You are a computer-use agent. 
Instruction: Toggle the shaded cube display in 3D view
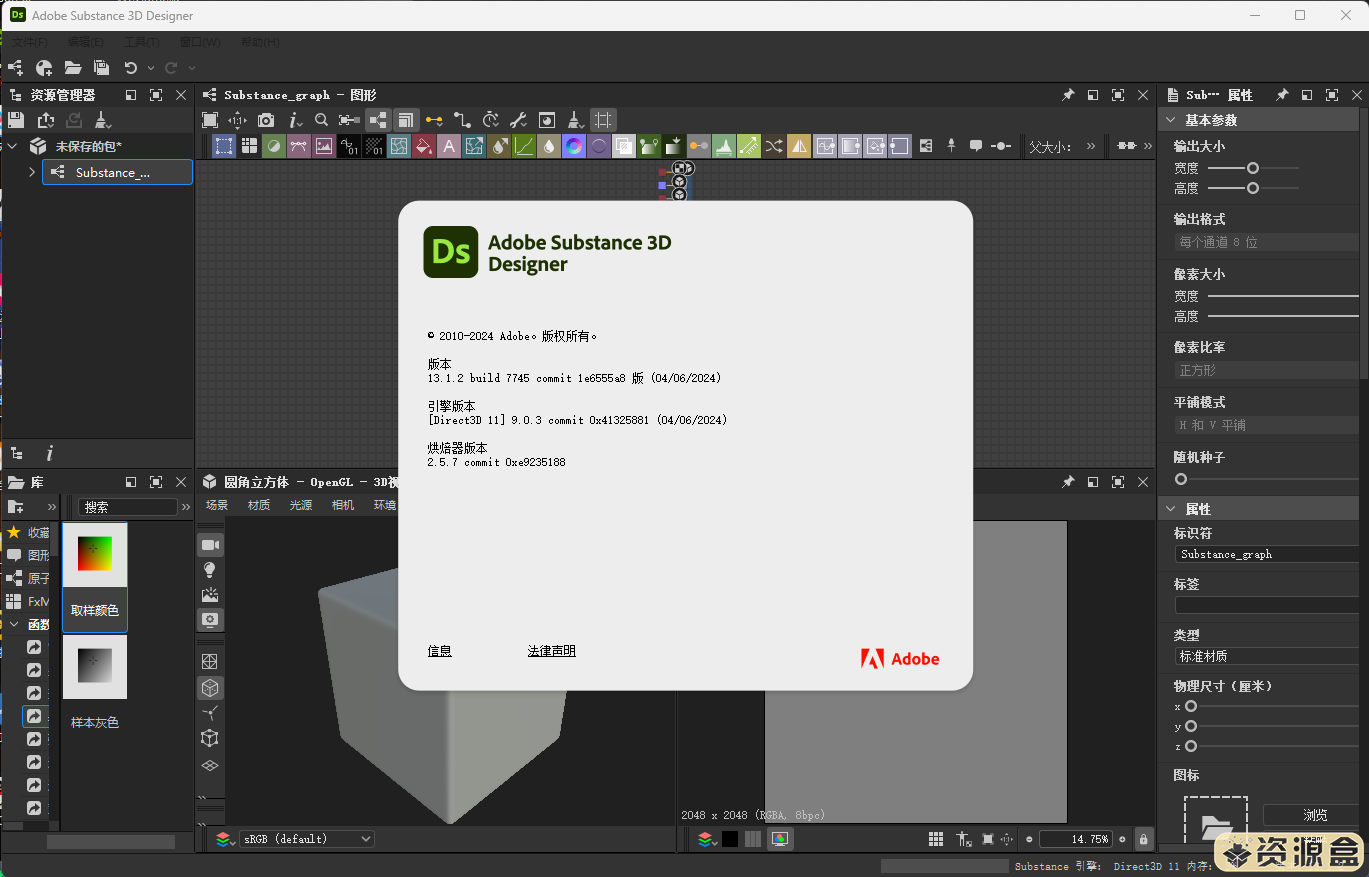pos(210,688)
